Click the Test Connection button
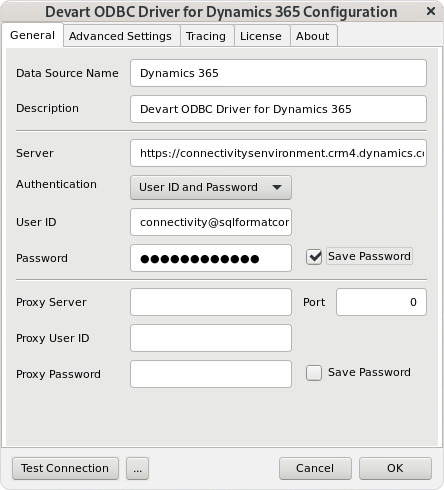The width and height of the screenshot is (444, 490). pos(65,468)
